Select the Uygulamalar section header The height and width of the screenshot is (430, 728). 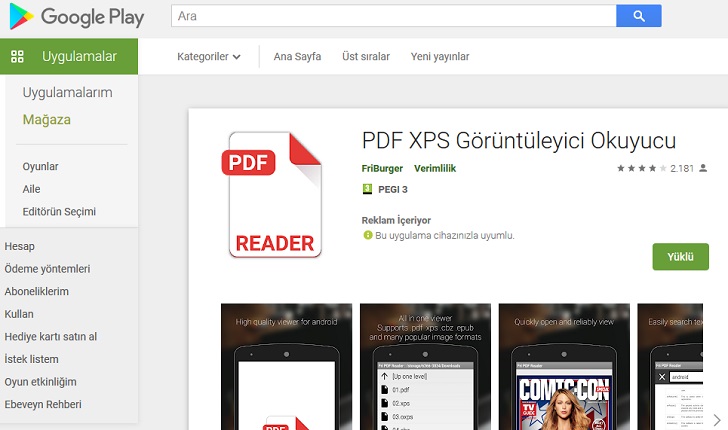(69, 56)
